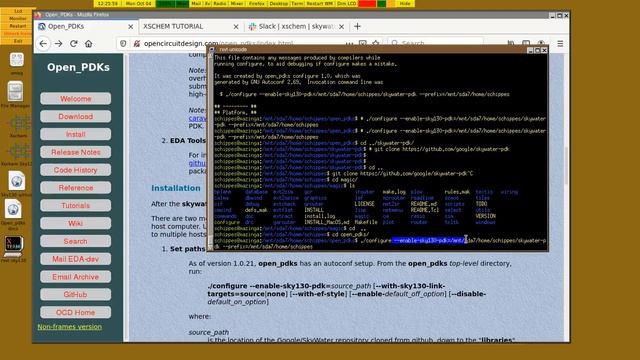Open the Search sidebar button
Screen dimensions: 640x360
(76, 241)
